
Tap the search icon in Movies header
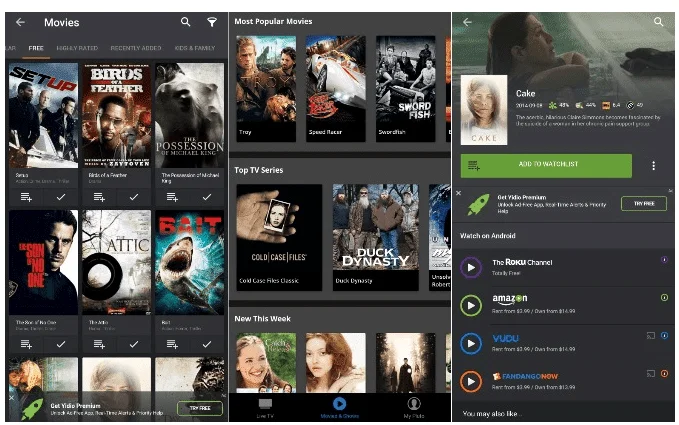(x=186, y=22)
